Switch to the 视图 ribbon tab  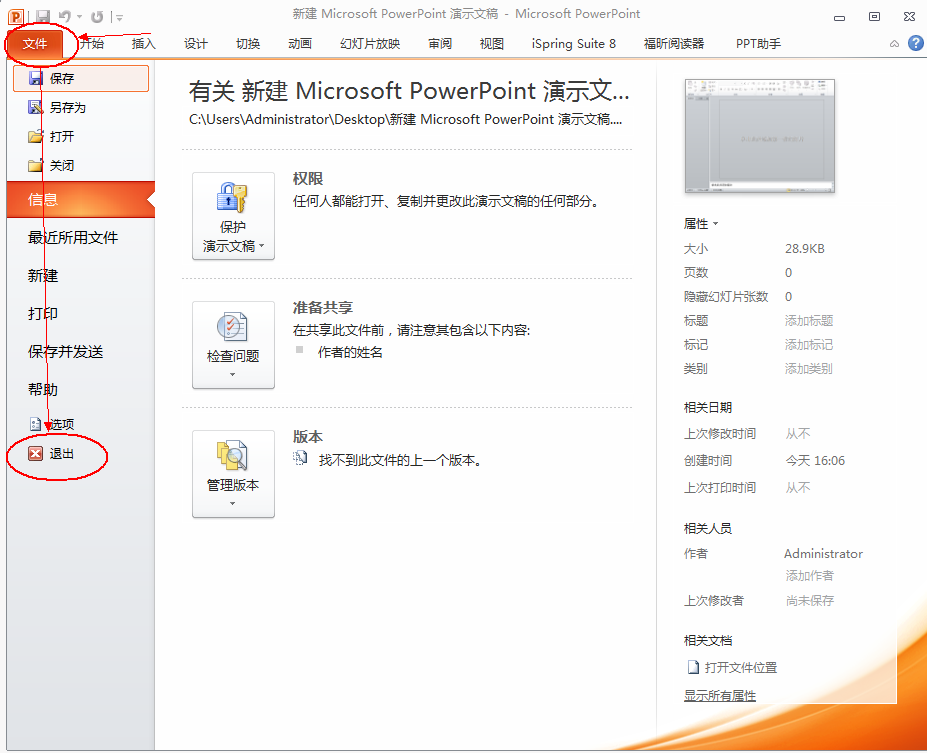tap(491, 44)
